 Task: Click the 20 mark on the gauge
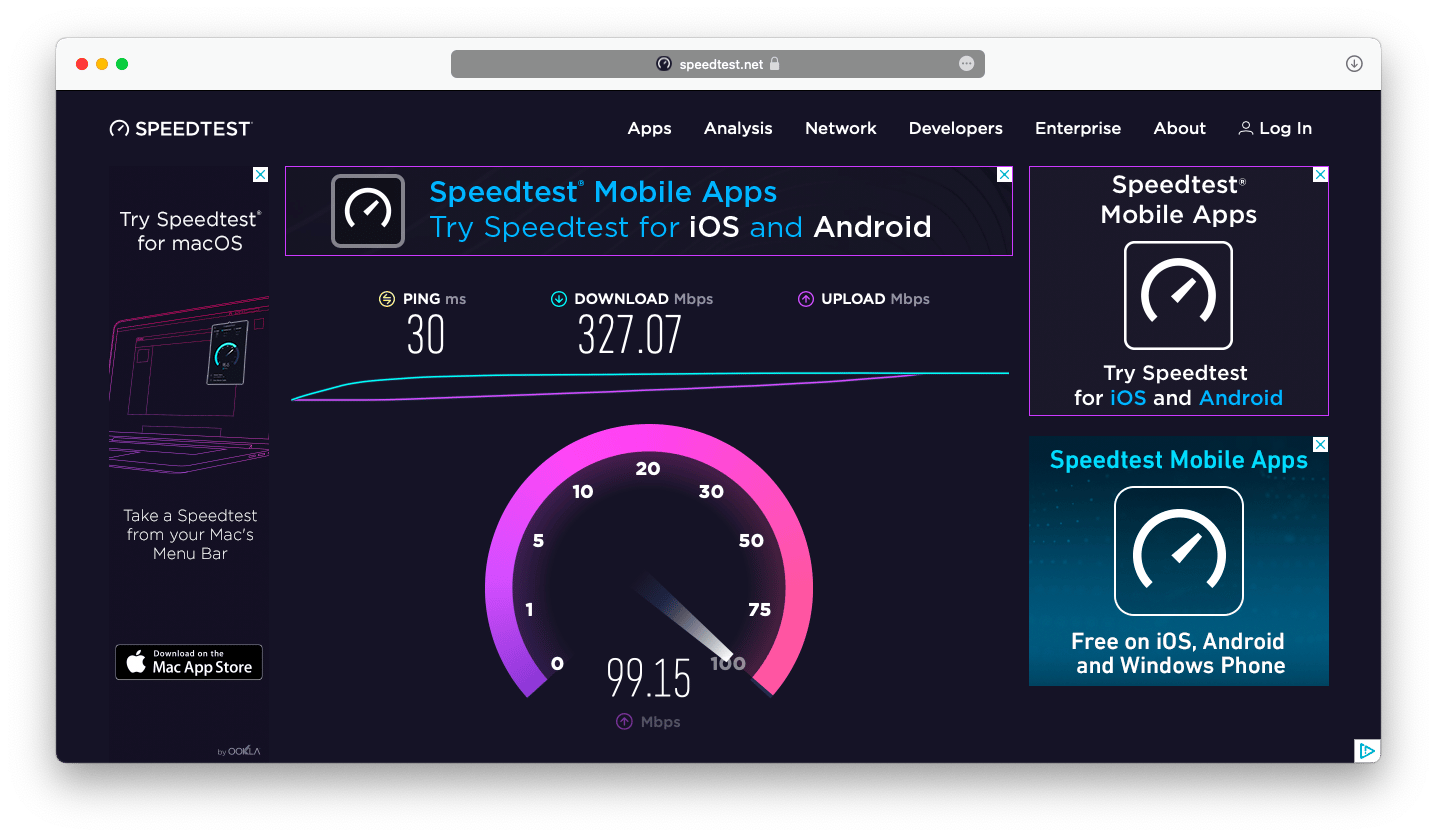click(648, 469)
